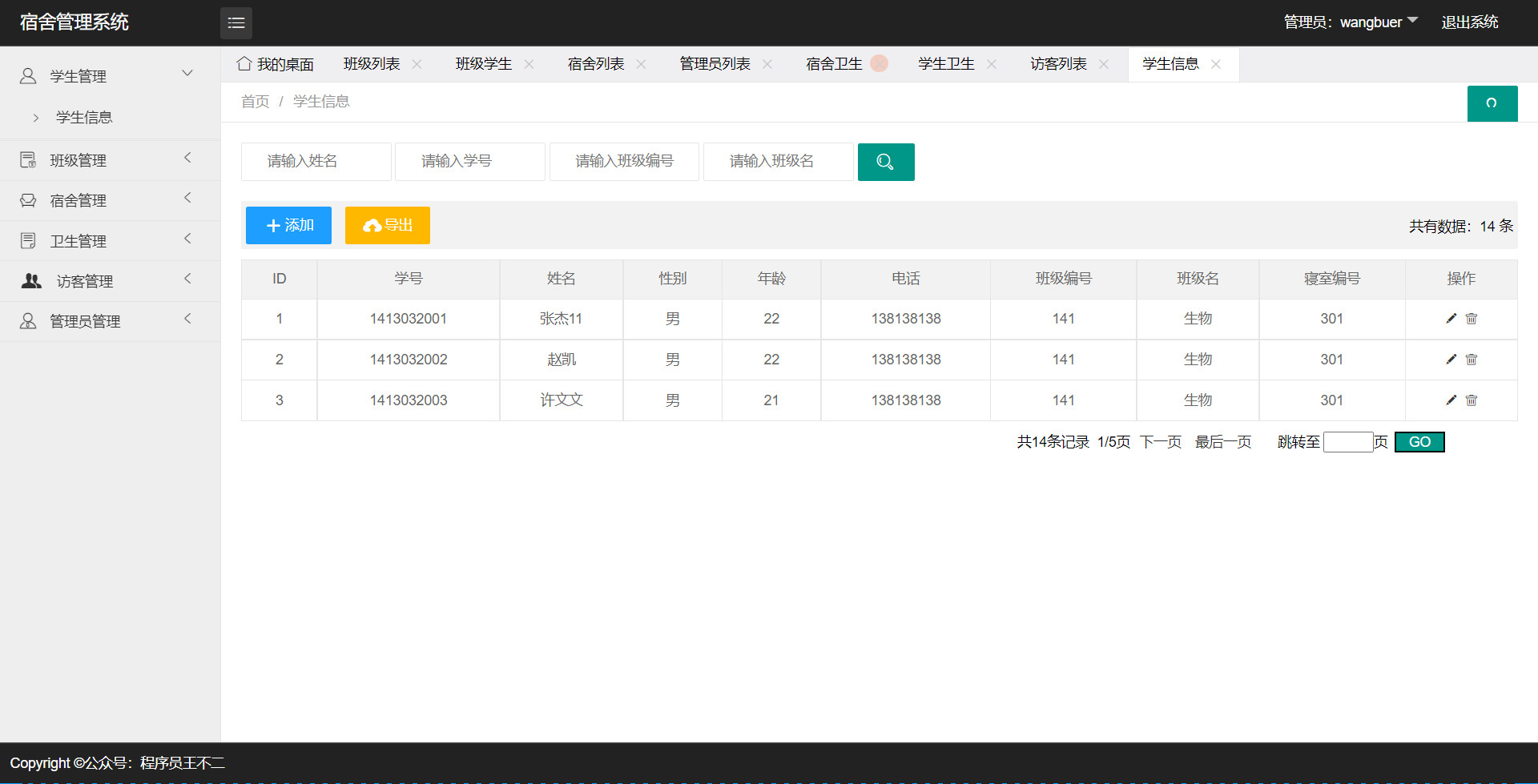The width and height of the screenshot is (1538, 784).
Task: Collapse the 学生管理 sidebar section
Action: [x=187, y=73]
